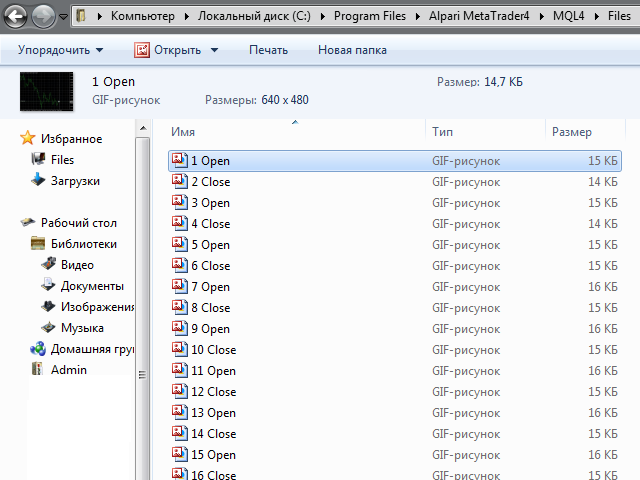Select the file name 2 Close
Image resolution: width=640 pixels, height=480 pixels.
click(x=211, y=182)
